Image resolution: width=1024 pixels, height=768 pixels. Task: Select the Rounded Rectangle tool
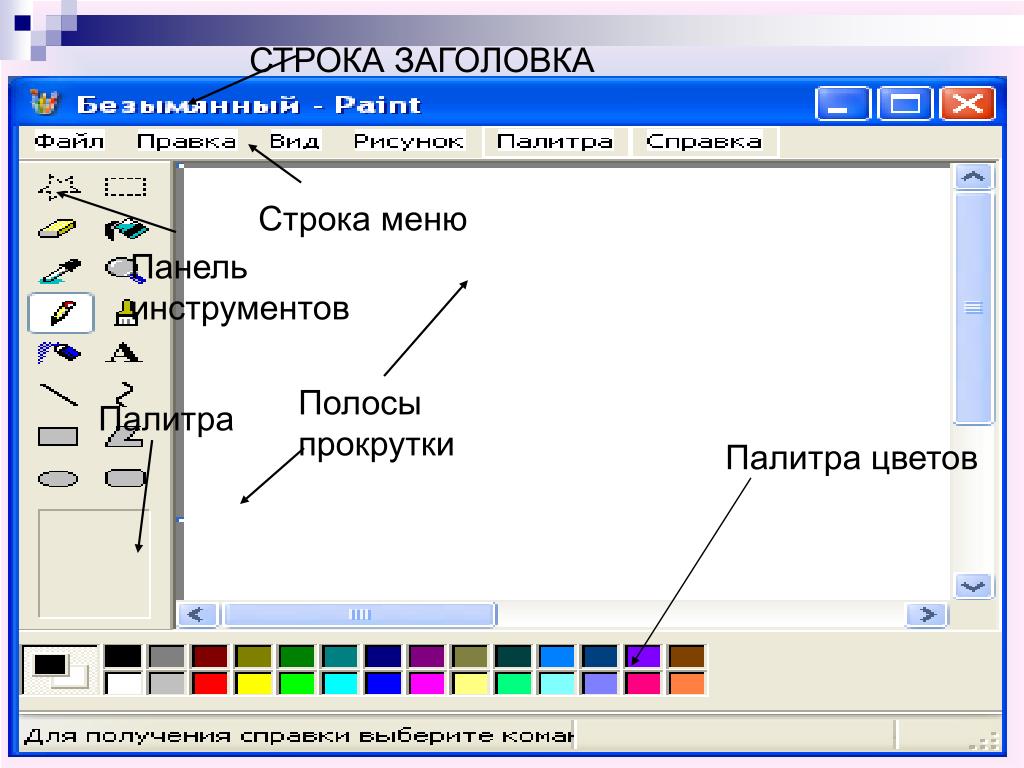pyautogui.click(x=125, y=479)
